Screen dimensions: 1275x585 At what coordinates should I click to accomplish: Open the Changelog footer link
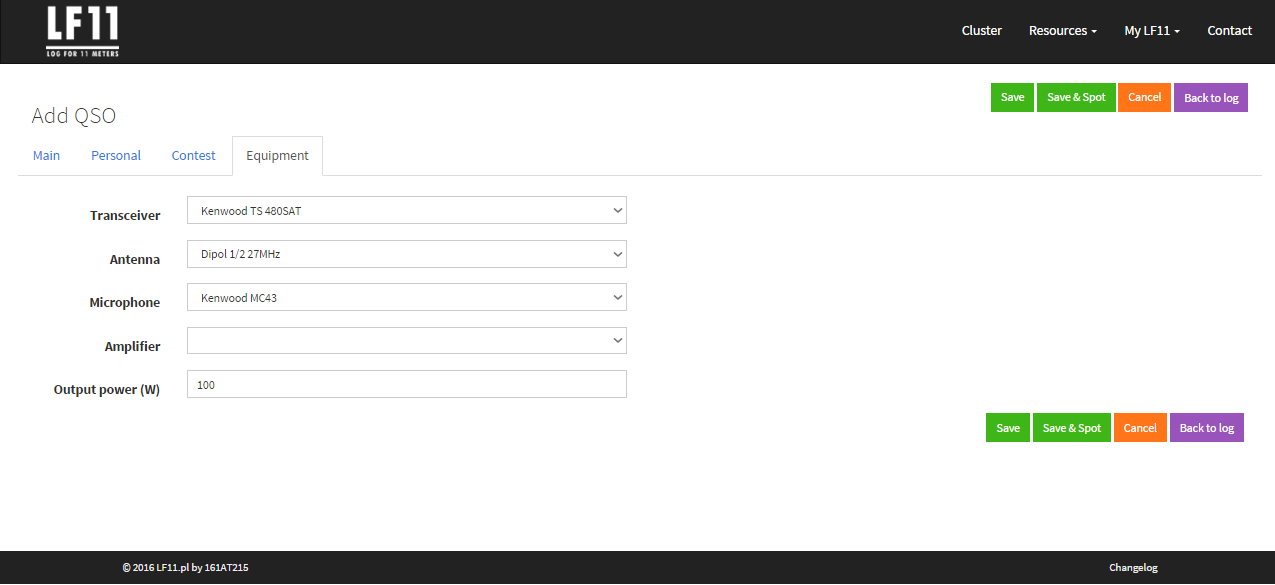[1133, 568]
